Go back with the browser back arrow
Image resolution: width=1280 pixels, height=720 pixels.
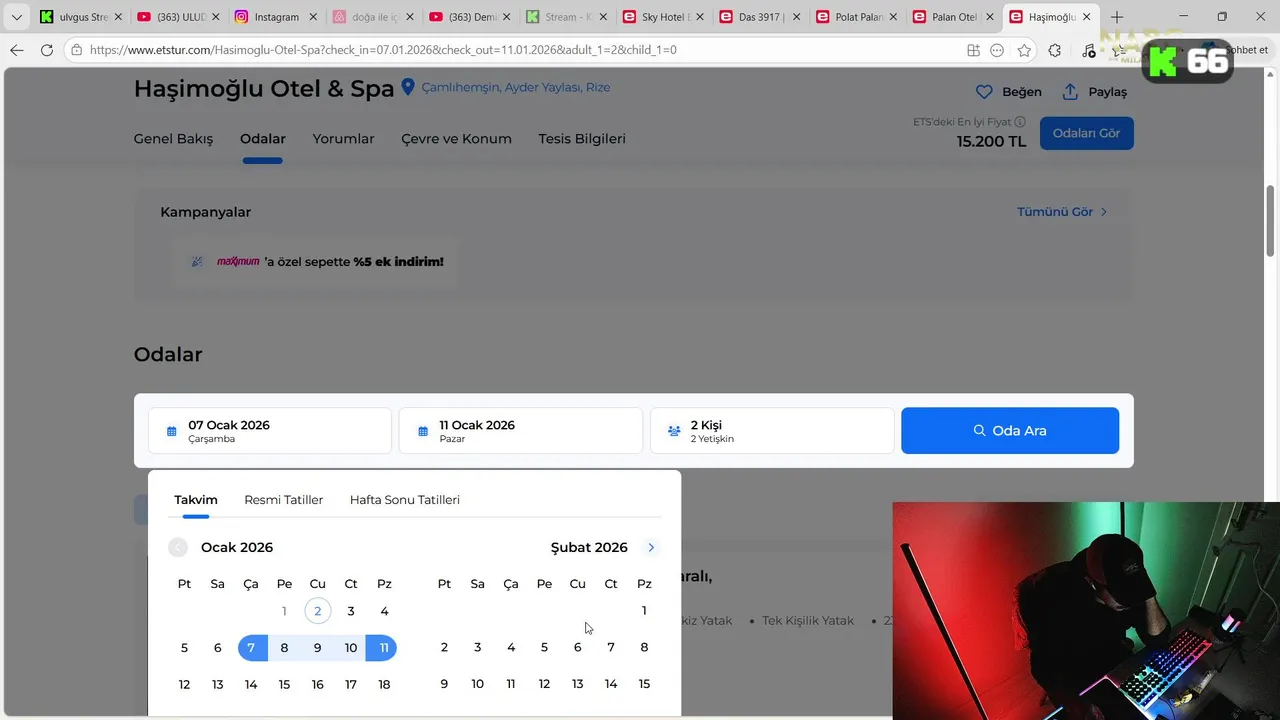tap(17, 50)
